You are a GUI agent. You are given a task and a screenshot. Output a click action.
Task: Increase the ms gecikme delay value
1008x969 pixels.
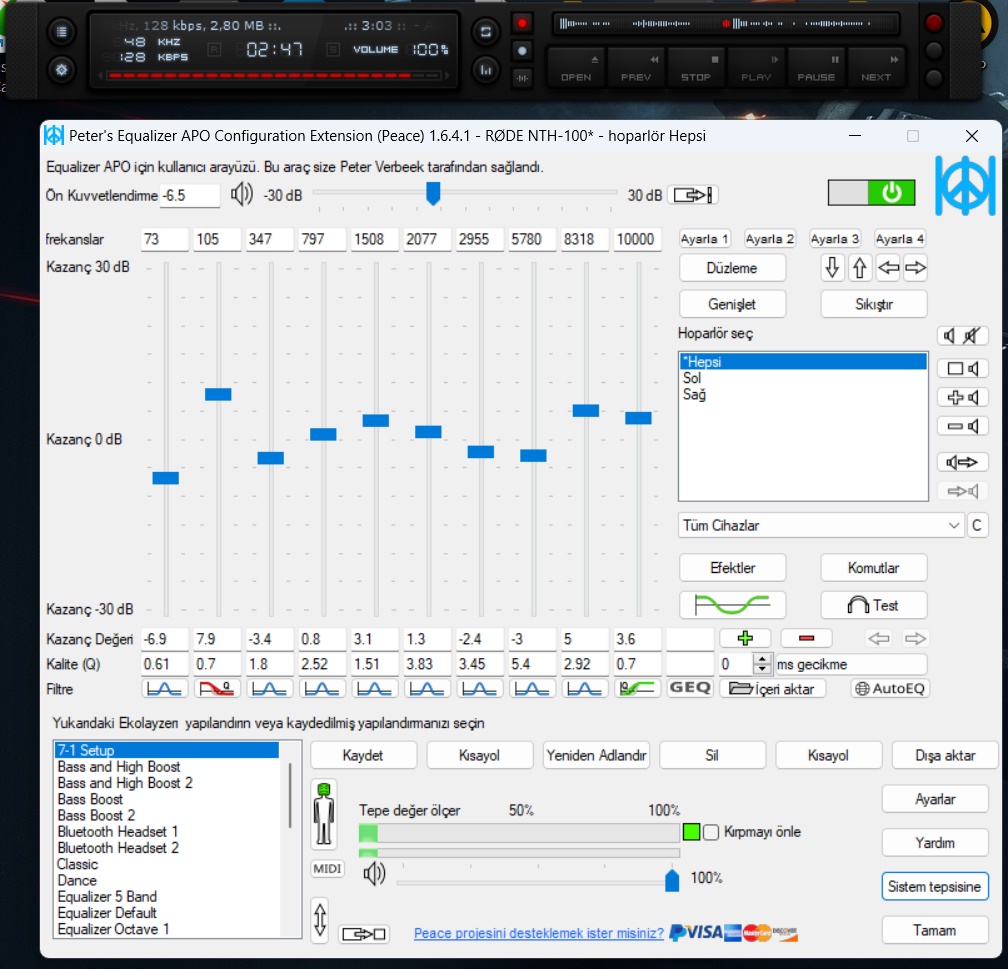(x=762, y=658)
